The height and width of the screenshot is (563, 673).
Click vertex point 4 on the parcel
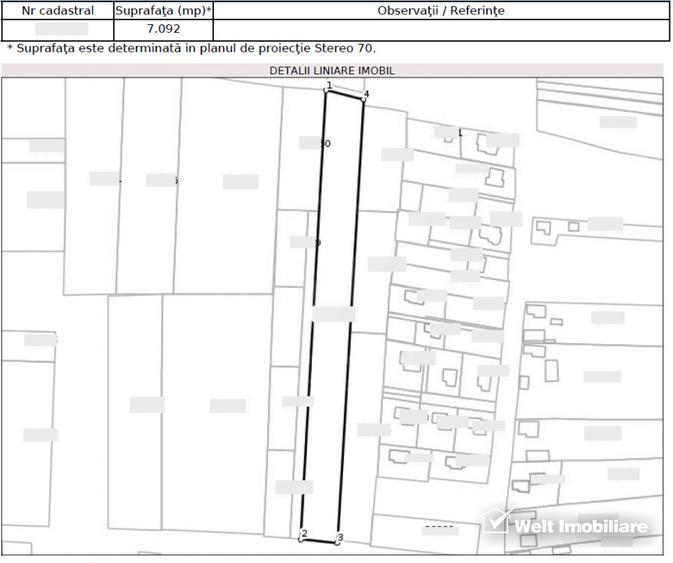click(x=364, y=99)
